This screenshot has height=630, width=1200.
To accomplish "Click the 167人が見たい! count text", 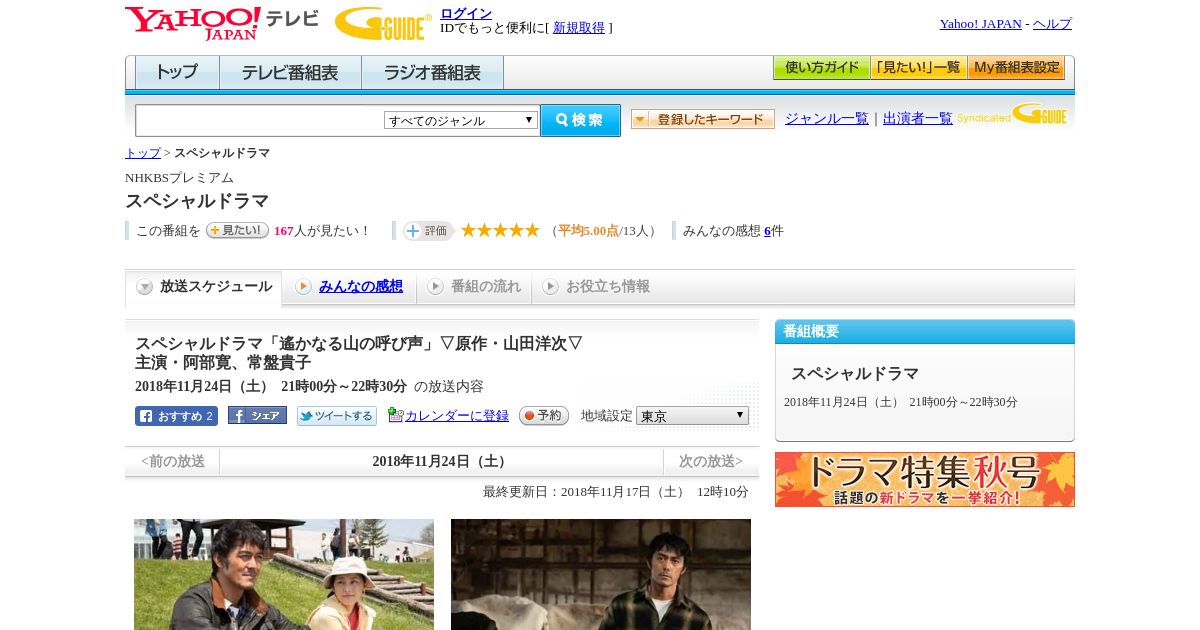I will coord(321,231).
